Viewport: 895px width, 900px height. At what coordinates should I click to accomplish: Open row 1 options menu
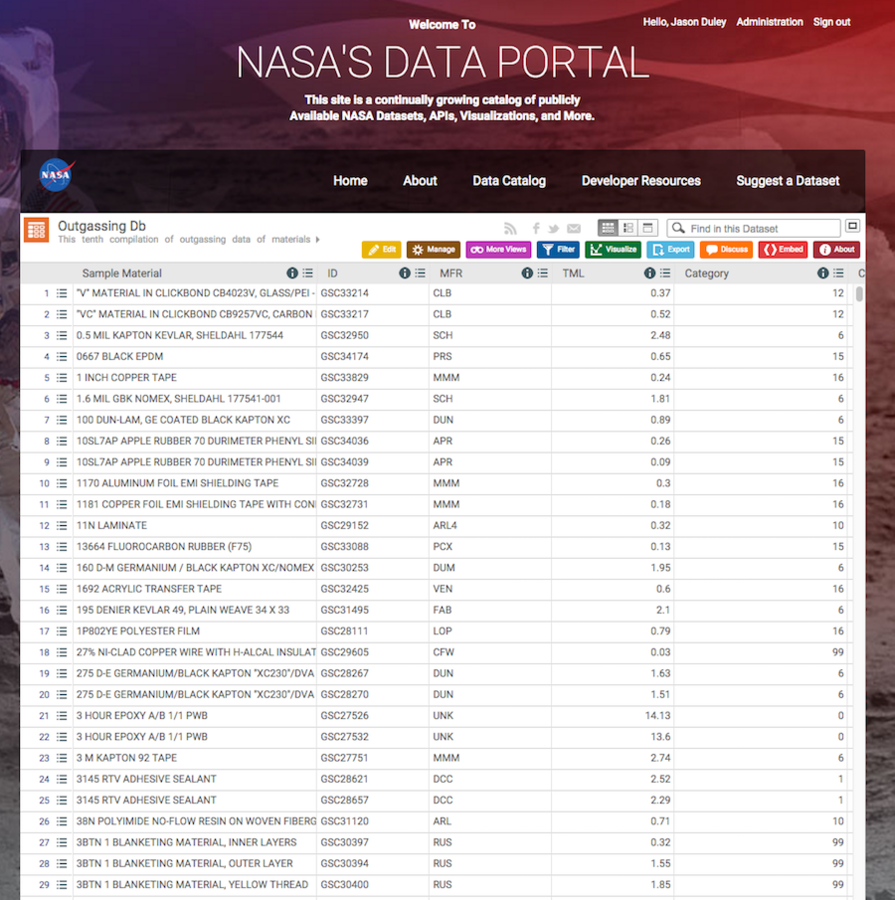click(x=62, y=293)
